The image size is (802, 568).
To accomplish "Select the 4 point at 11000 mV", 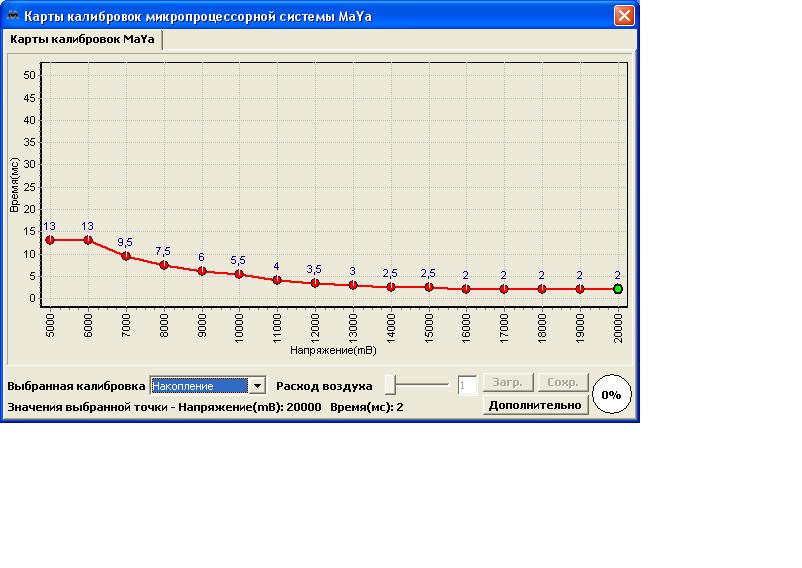I will (277, 280).
